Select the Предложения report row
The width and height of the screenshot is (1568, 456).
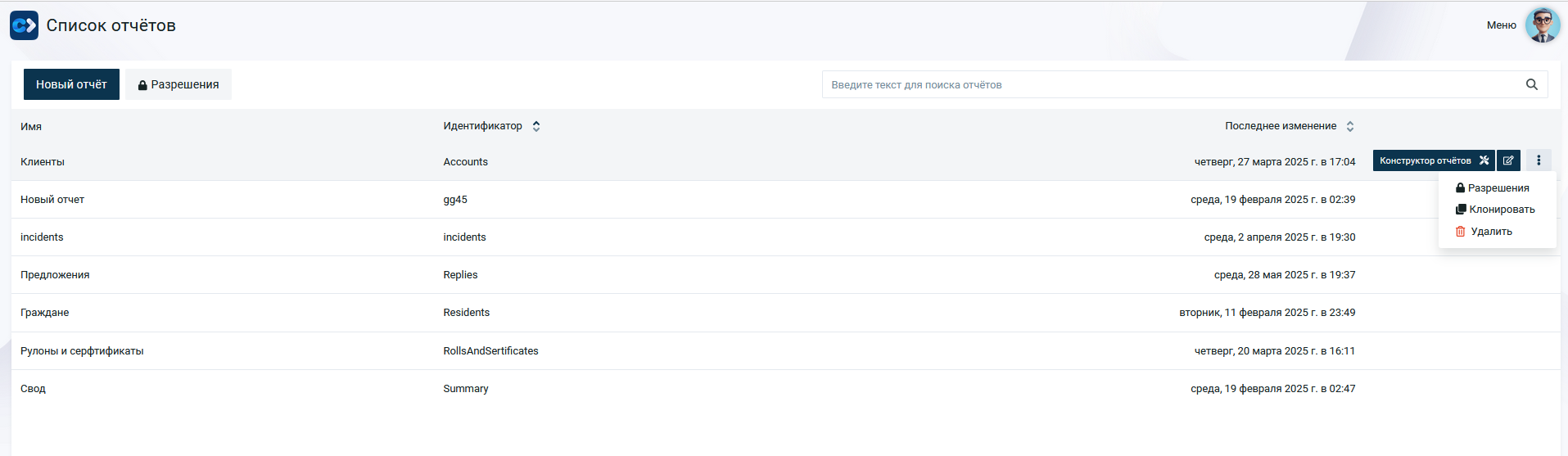tap(785, 275)
